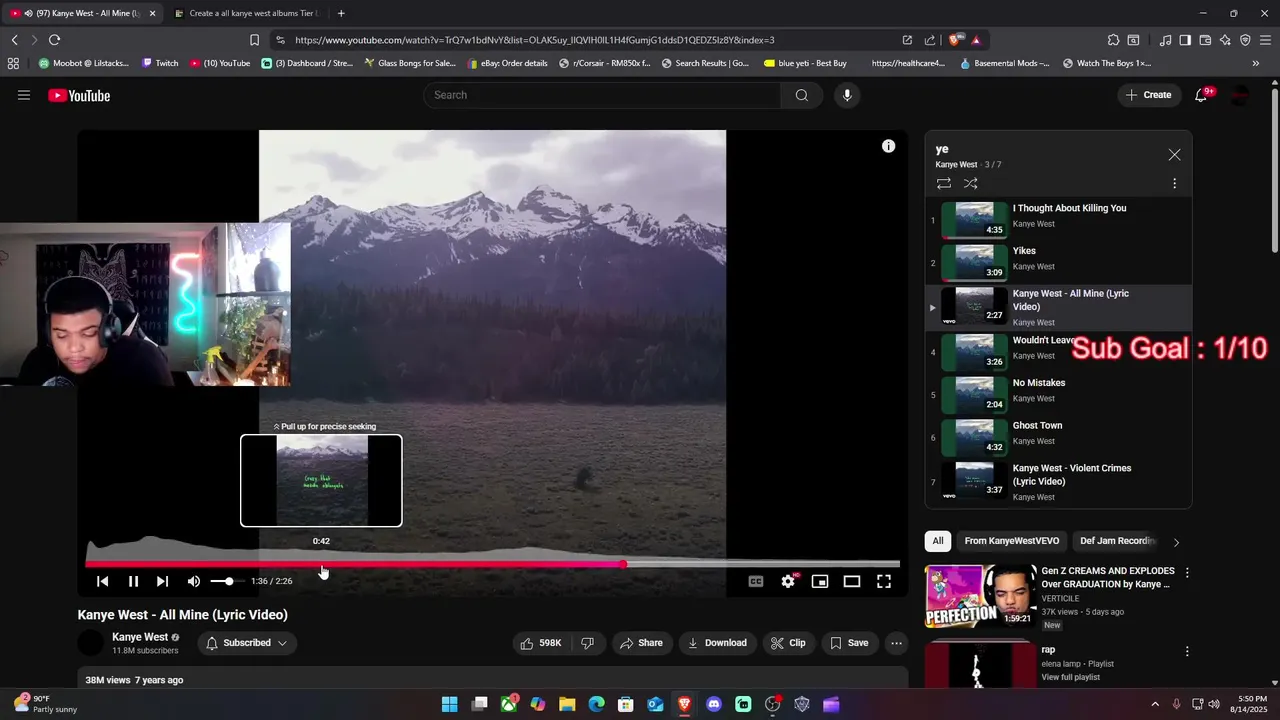Open browser extensions puzzle icon
The height and width of the screenshot is (720, 1280).
pyautogui.click(x=1113, y=40)
